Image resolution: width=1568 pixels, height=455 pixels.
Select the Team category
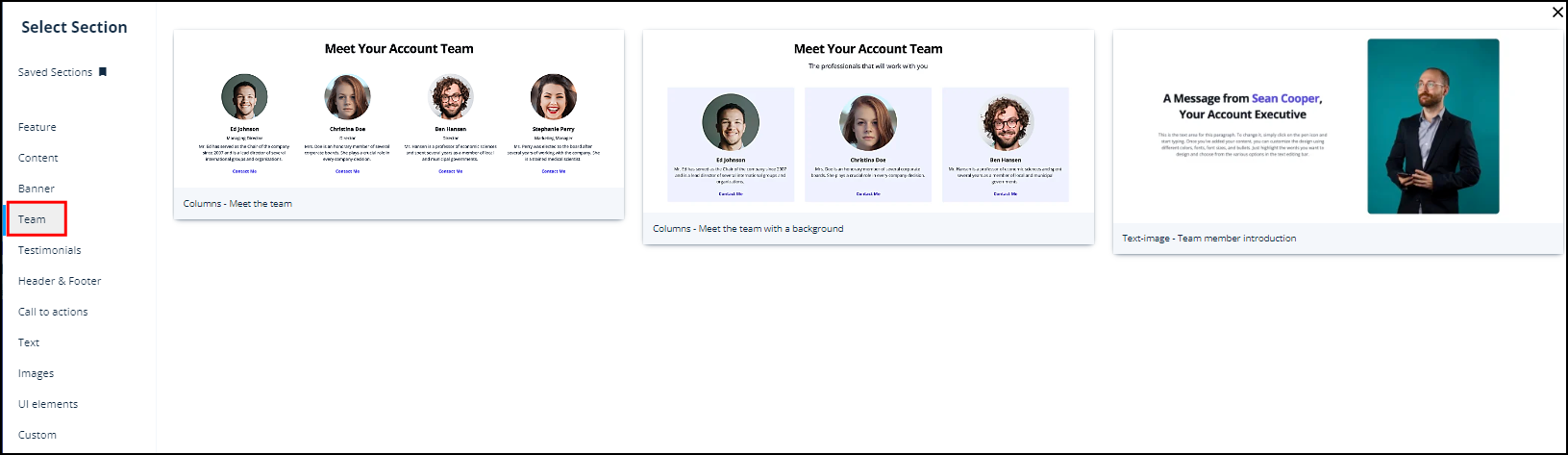(33, 219)
